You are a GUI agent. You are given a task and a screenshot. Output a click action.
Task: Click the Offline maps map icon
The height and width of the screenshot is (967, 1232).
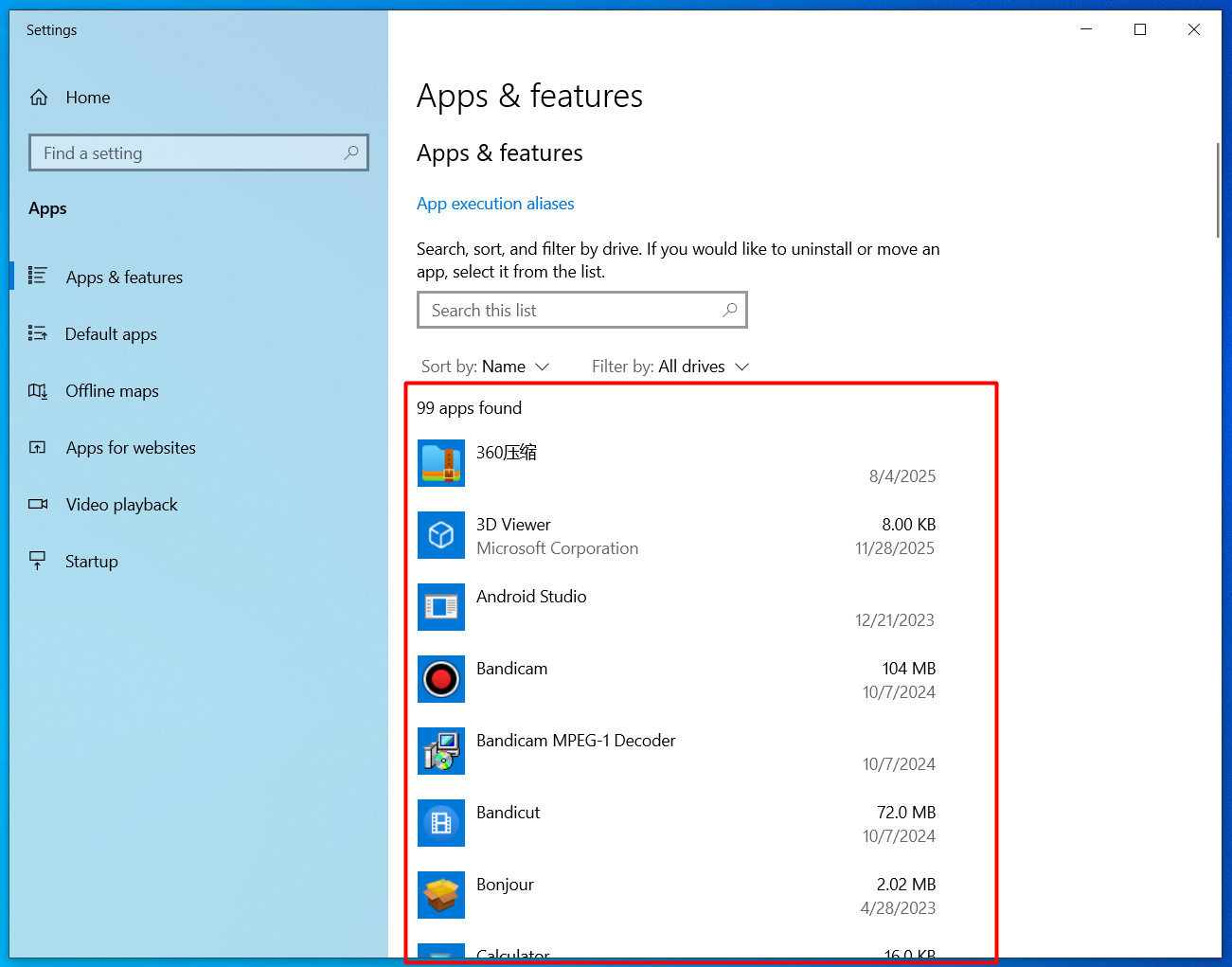(37, 390)
